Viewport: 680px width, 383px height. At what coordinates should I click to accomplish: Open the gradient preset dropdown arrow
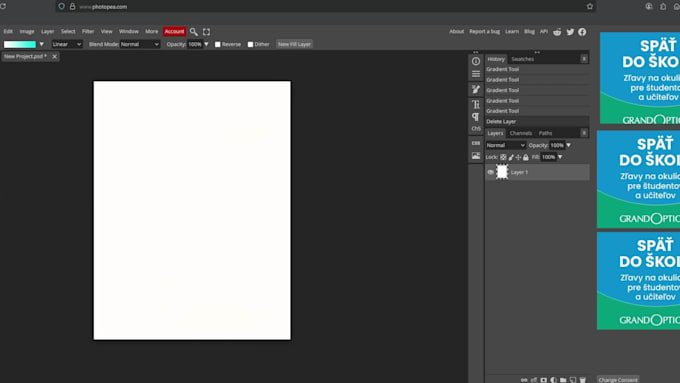click(41, 44)
